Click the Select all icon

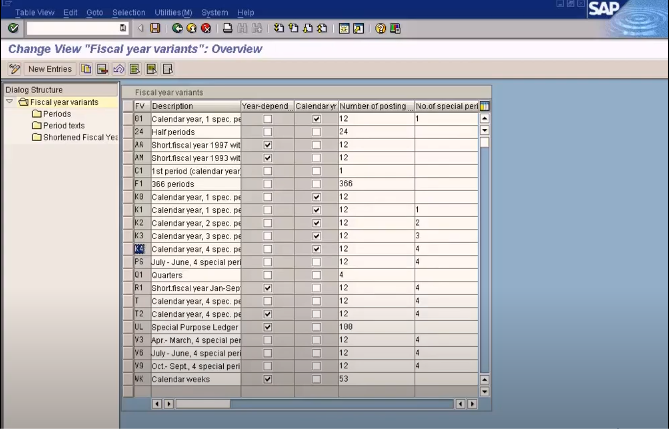[x=135, y=69]
